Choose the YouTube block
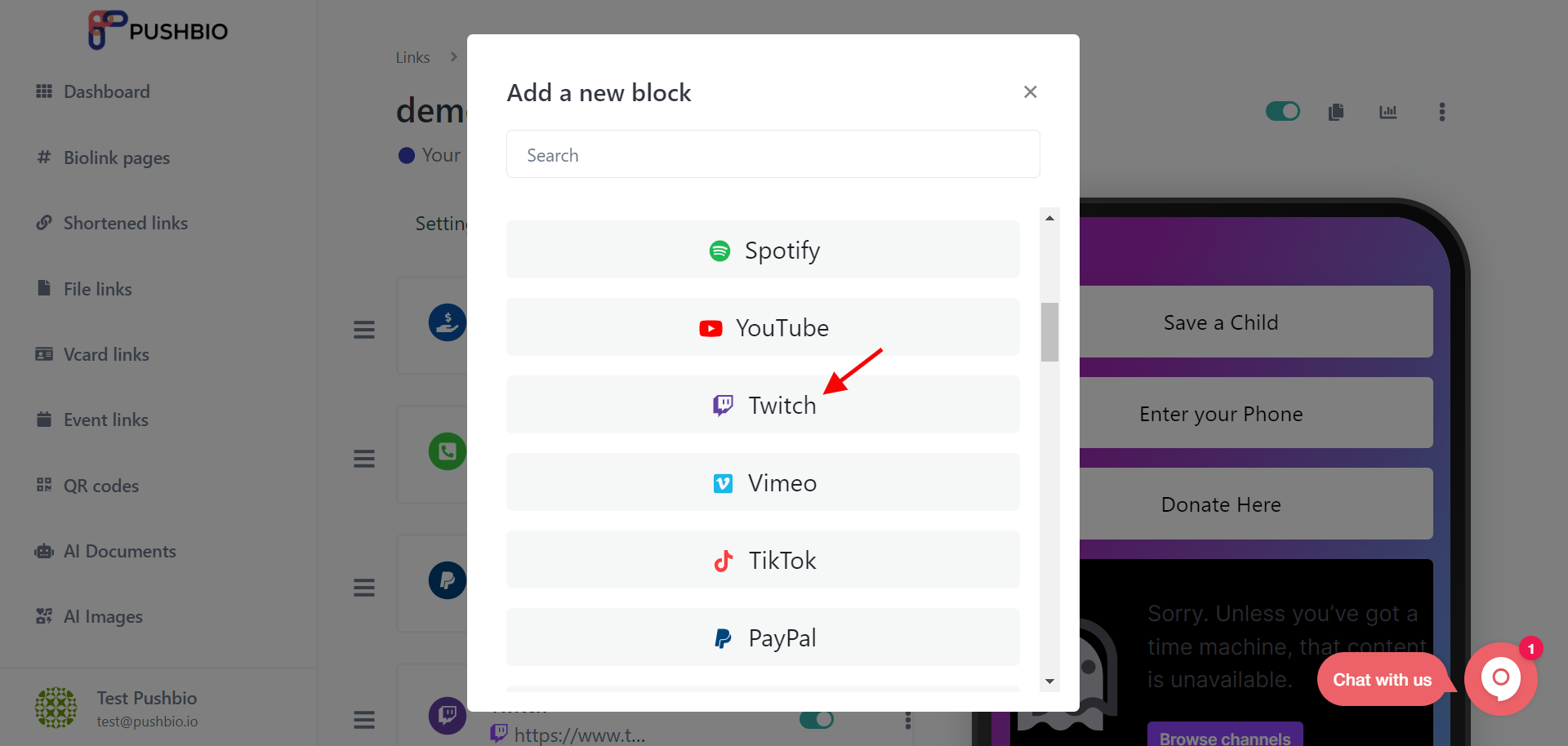Viewport: 1568px width, 746px height. pos(763,327)
